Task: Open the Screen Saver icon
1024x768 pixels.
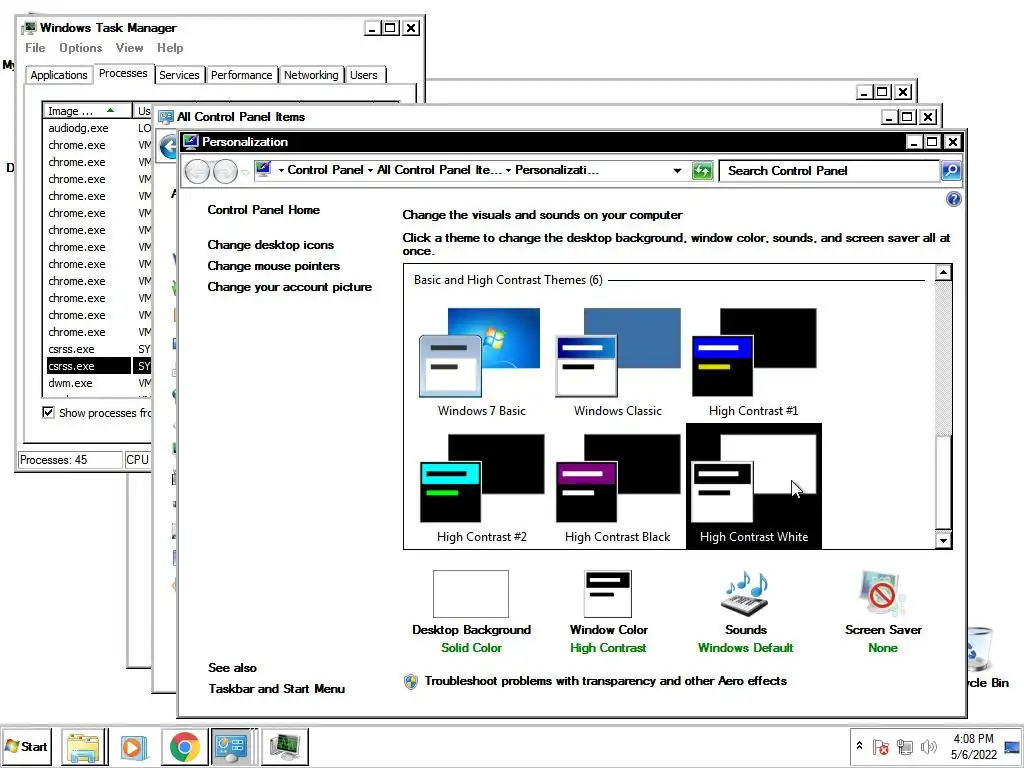Action: click(882, 594)
